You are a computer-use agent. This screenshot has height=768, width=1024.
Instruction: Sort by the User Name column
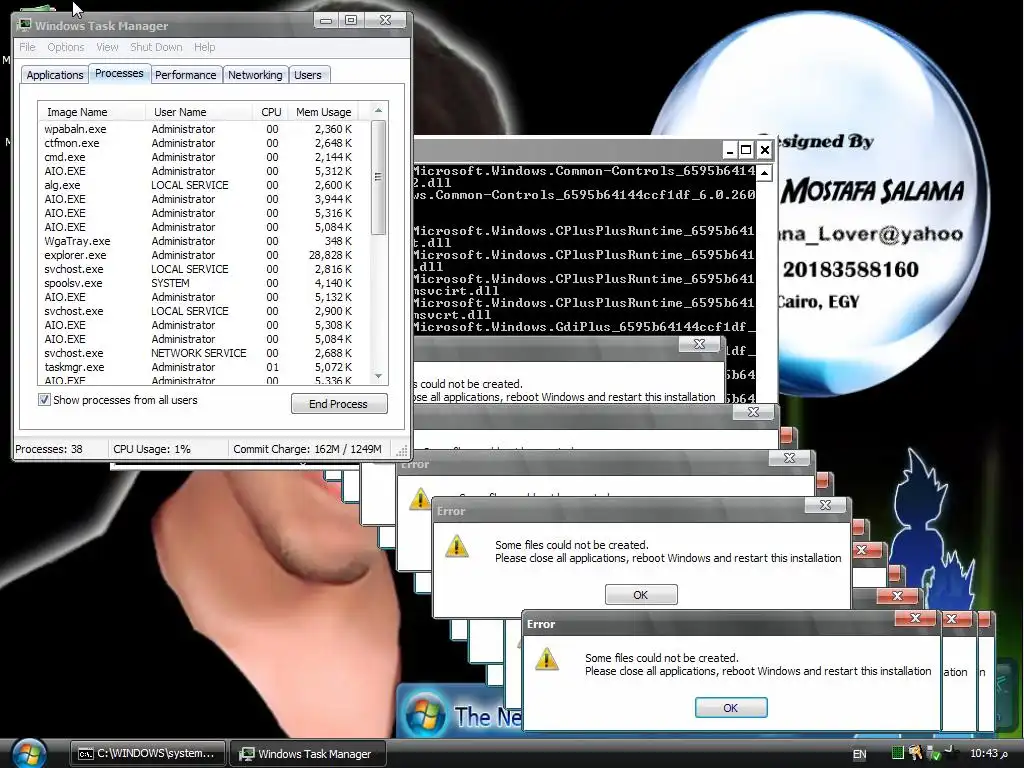[199, 112]
